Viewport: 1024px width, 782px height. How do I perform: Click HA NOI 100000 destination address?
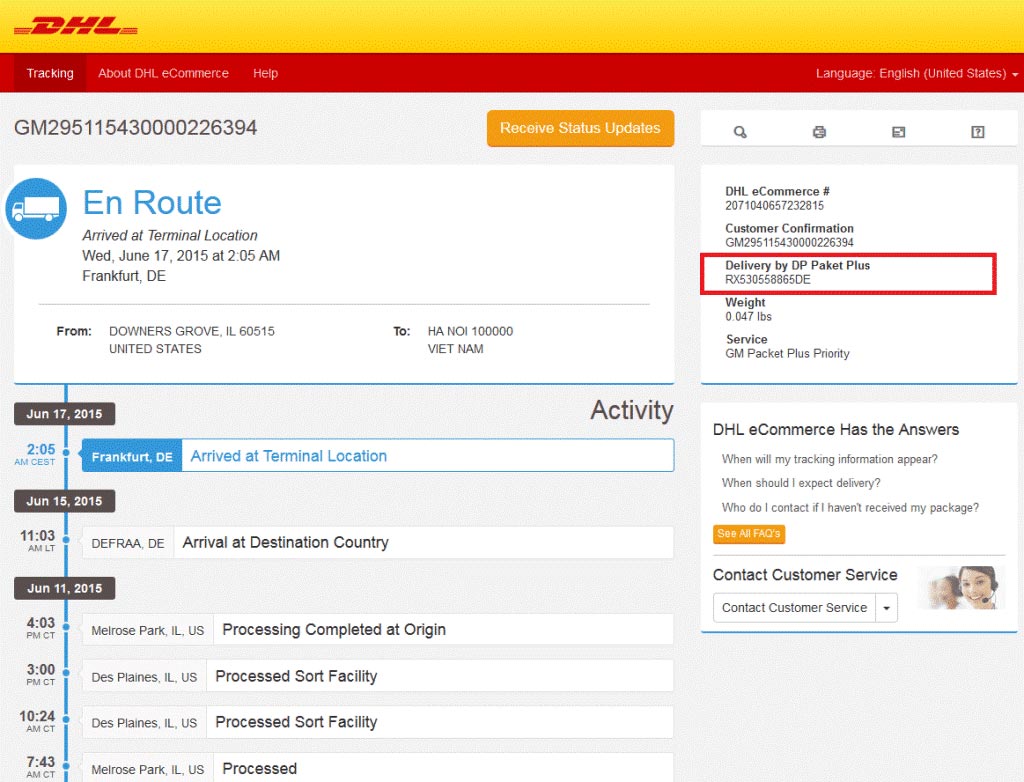pyautogui.click(x=470, y=331)
